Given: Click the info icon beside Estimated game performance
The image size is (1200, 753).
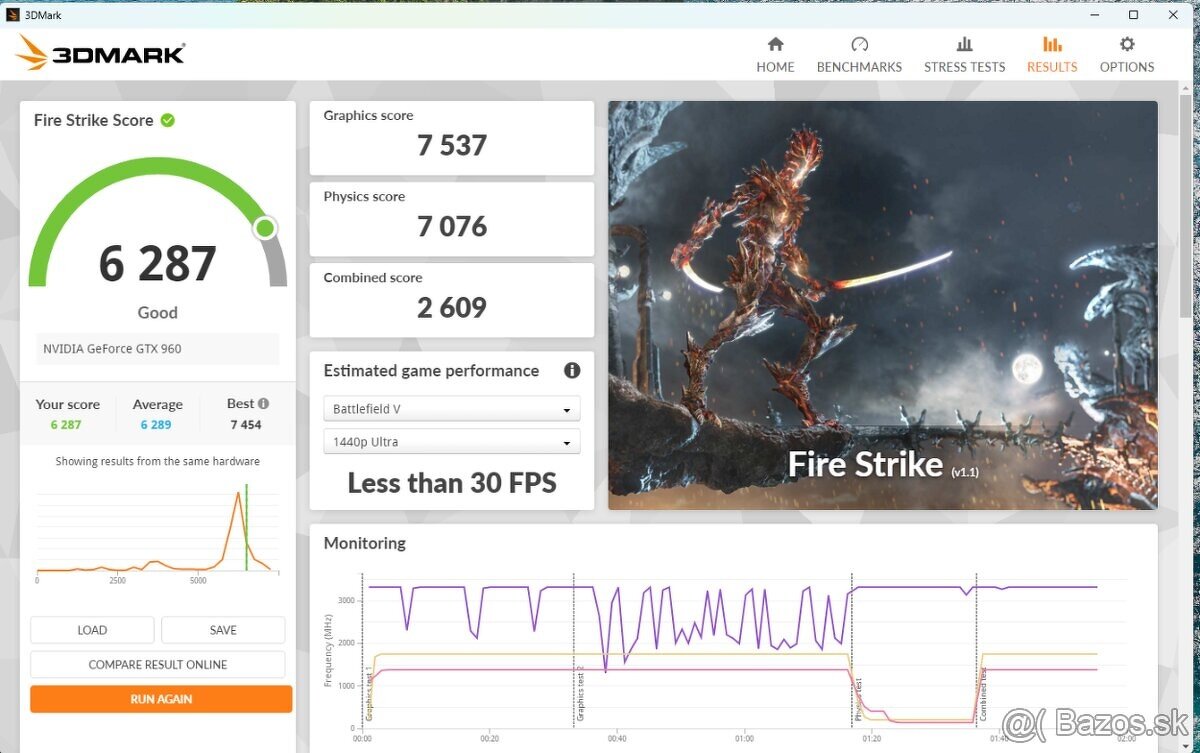Looking at the screenshot, I should point(572,370).
